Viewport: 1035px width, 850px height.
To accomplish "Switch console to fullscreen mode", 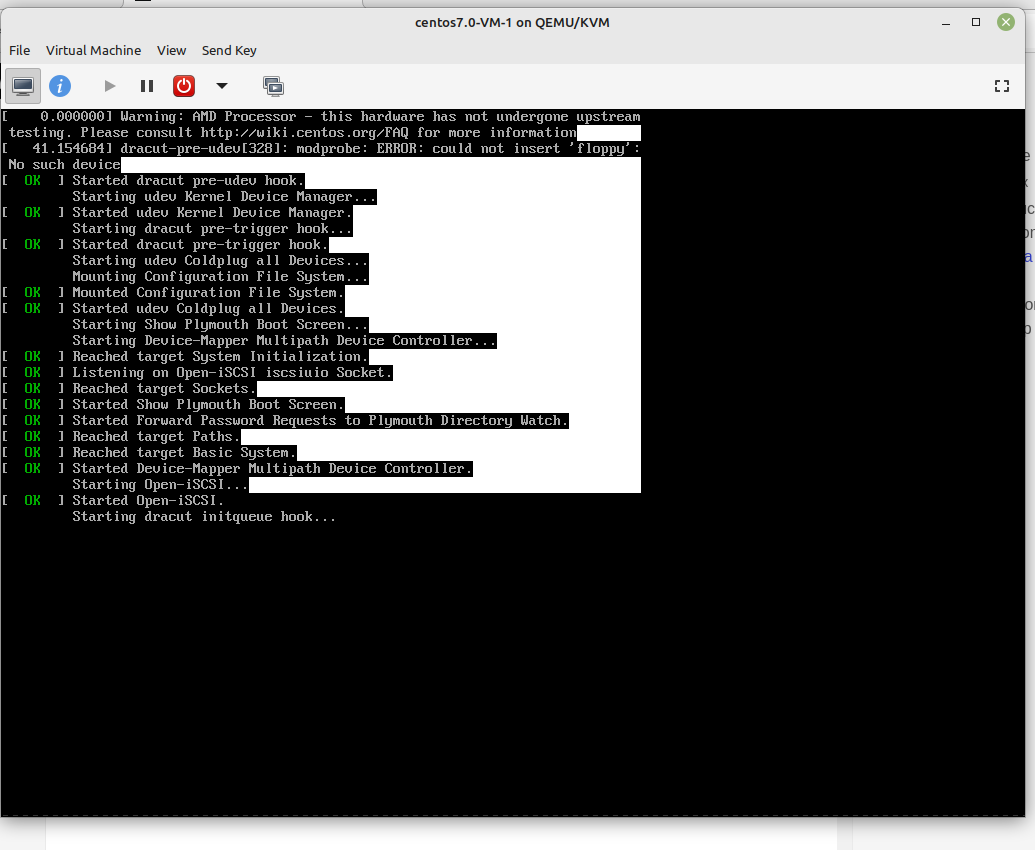I will tap(1002, 86).
